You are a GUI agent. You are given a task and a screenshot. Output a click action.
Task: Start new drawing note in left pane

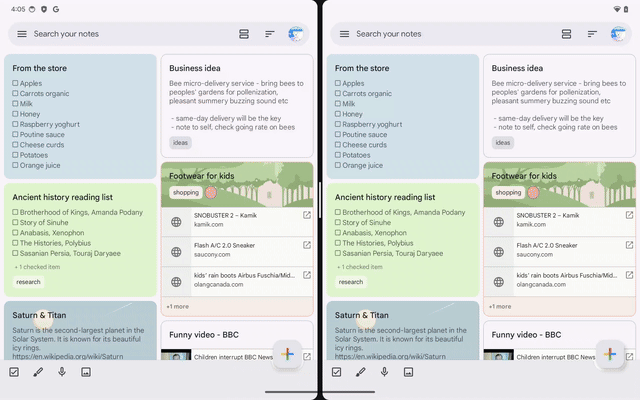(x=38, y=372)
